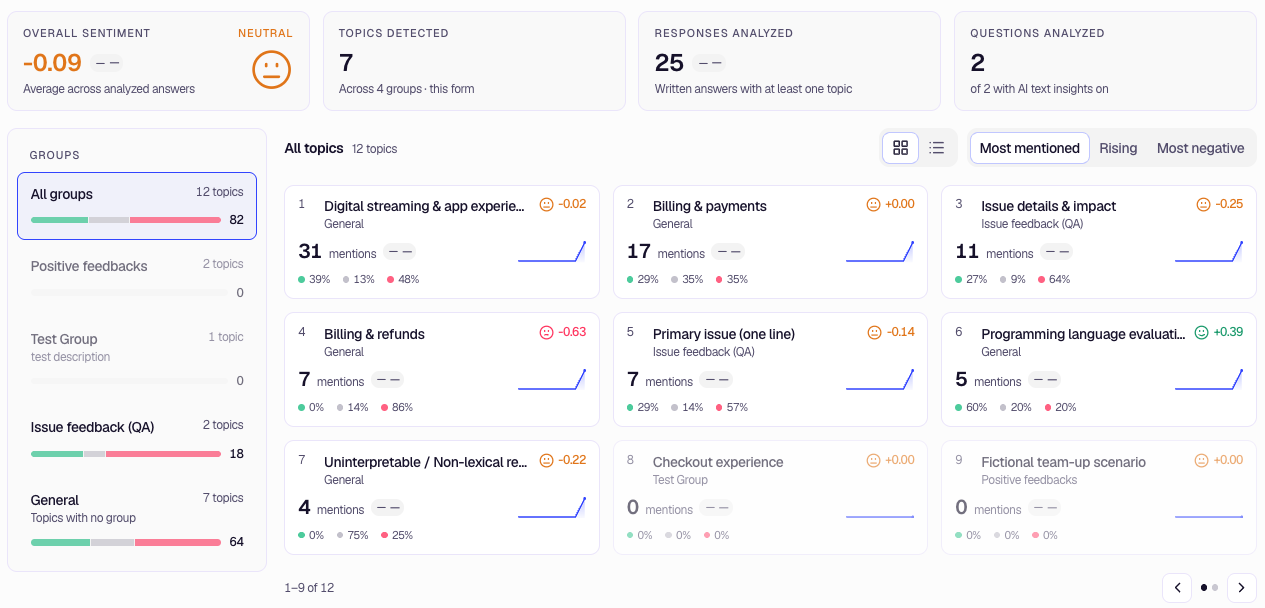Select the Test Group entry
This screenshot has height=608, width=1265.
tap(137, 358)
